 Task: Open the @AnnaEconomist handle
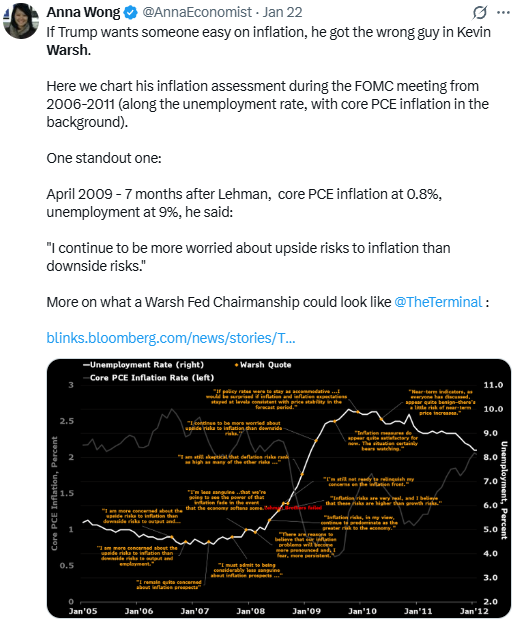tap(197, 12)
